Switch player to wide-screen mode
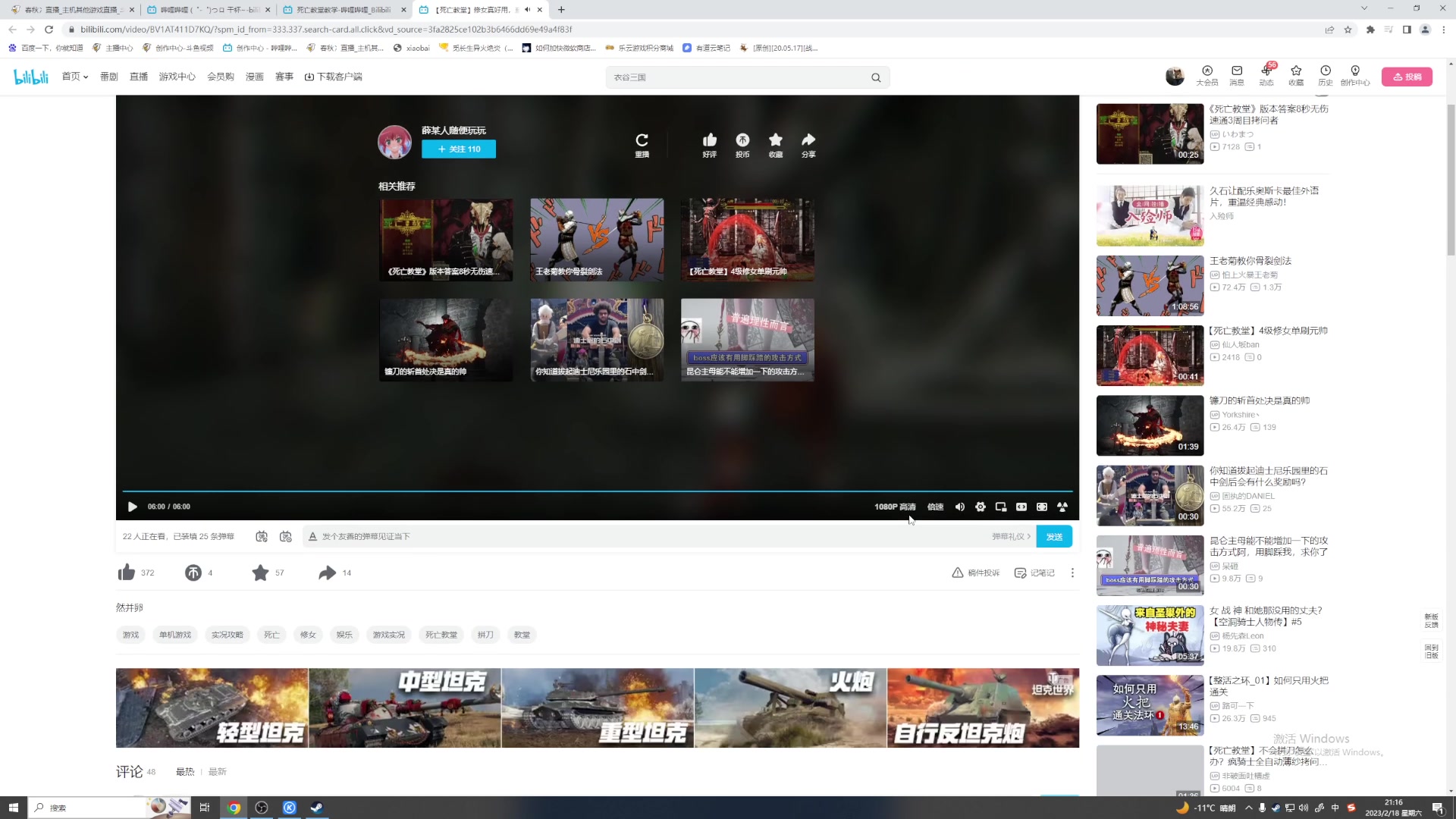The height and width of the screenshot is (819, 1456). click(x=1021, y=507)
